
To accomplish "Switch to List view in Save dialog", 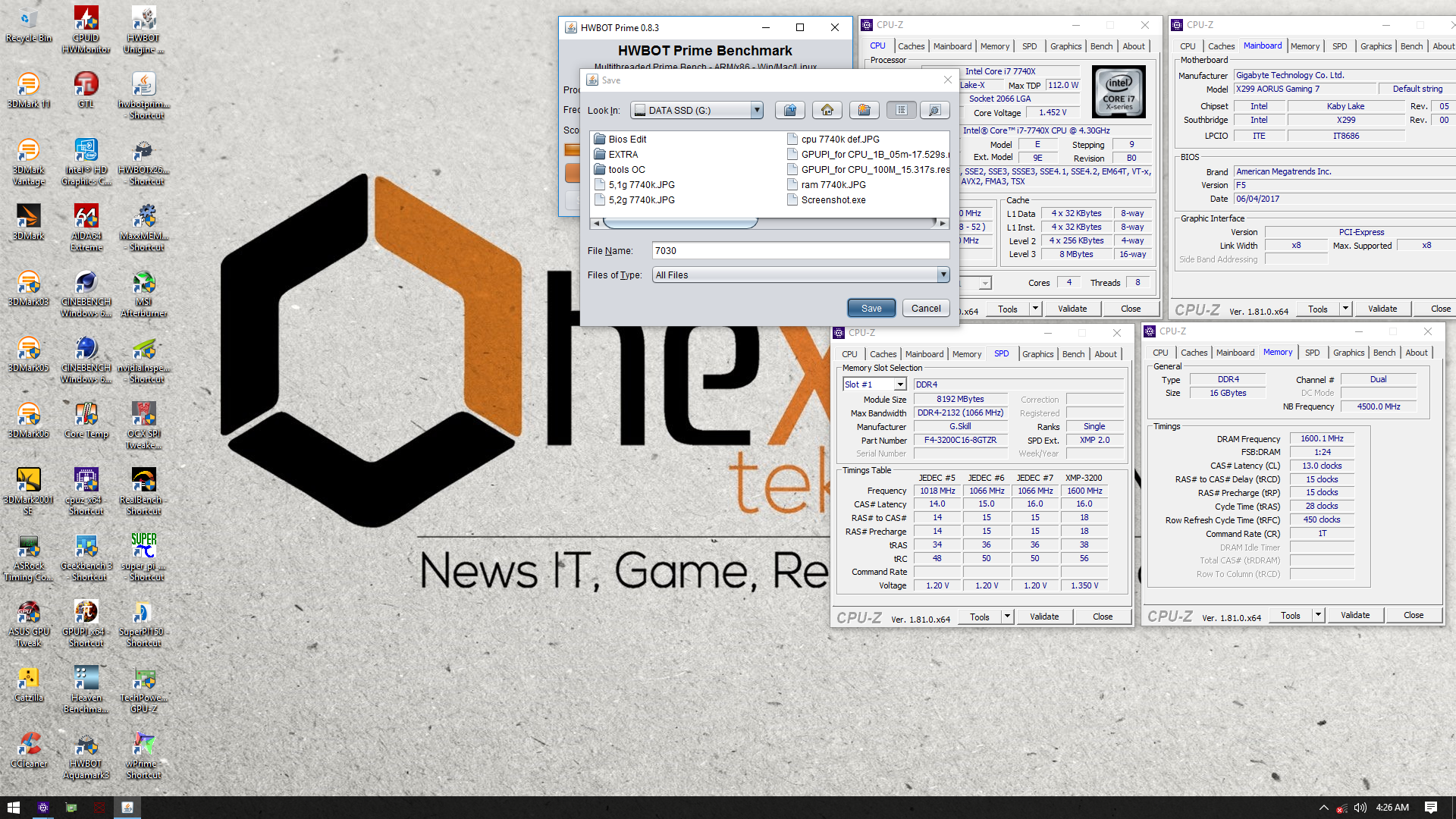I will 901,110.
